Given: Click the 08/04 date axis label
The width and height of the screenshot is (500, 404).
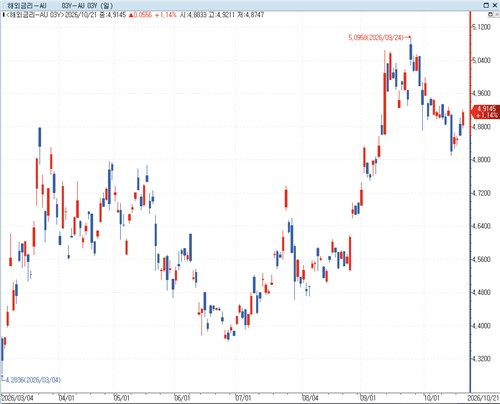Looking at the screenshot, I should point(310,398).
